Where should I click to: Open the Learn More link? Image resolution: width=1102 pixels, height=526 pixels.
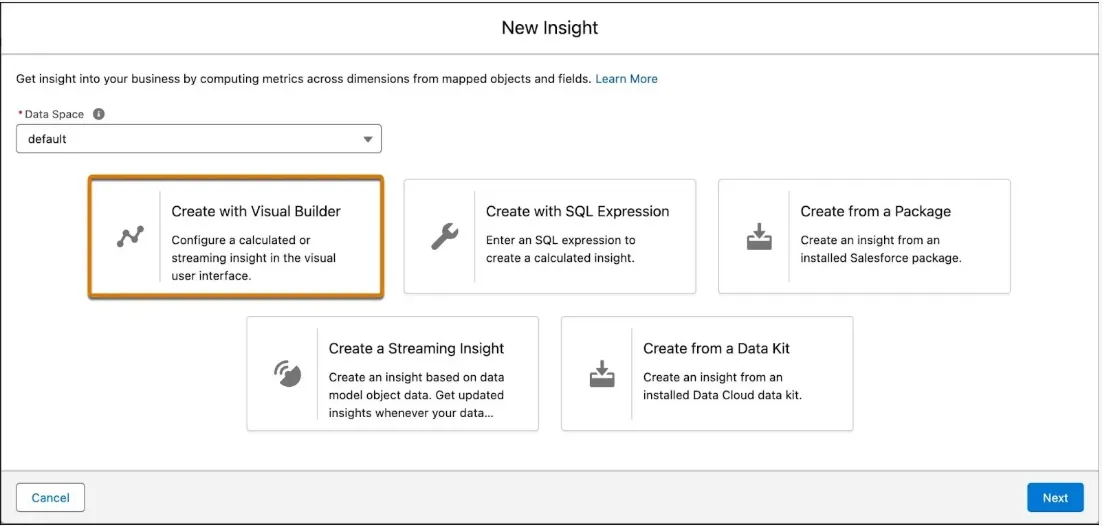[626, 78]
